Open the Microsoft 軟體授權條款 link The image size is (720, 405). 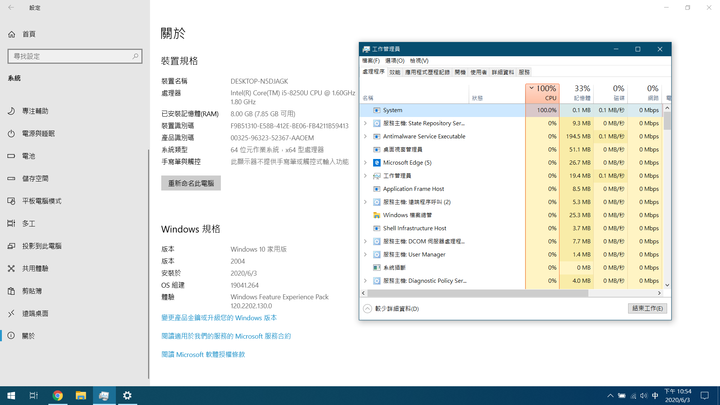[x=203, y=354]
